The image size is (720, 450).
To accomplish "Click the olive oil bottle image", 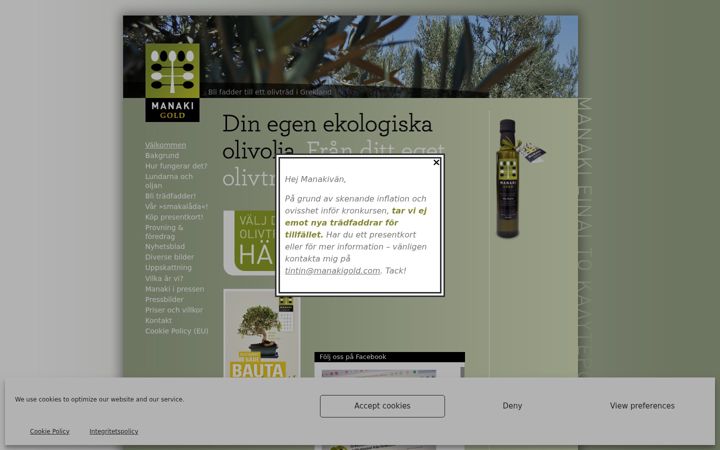I will tap(519, 179).
